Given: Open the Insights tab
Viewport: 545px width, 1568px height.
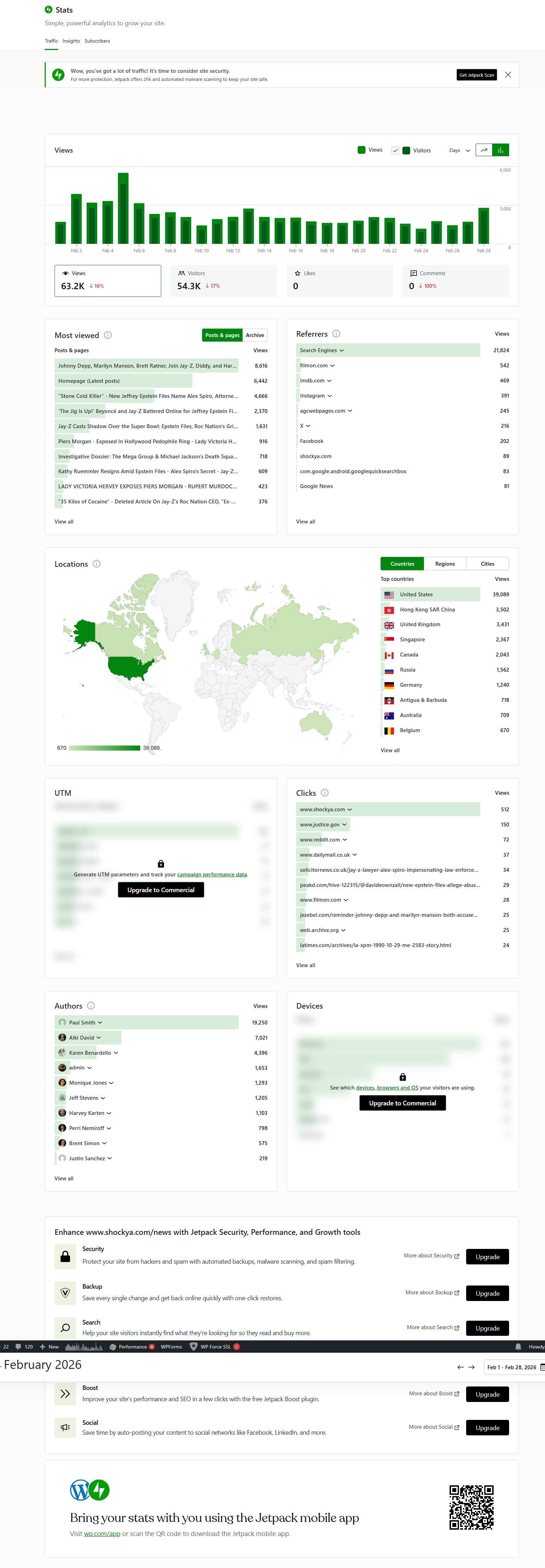Looking at the screenshot, I should pyautogui.click(x=71, y=42).
